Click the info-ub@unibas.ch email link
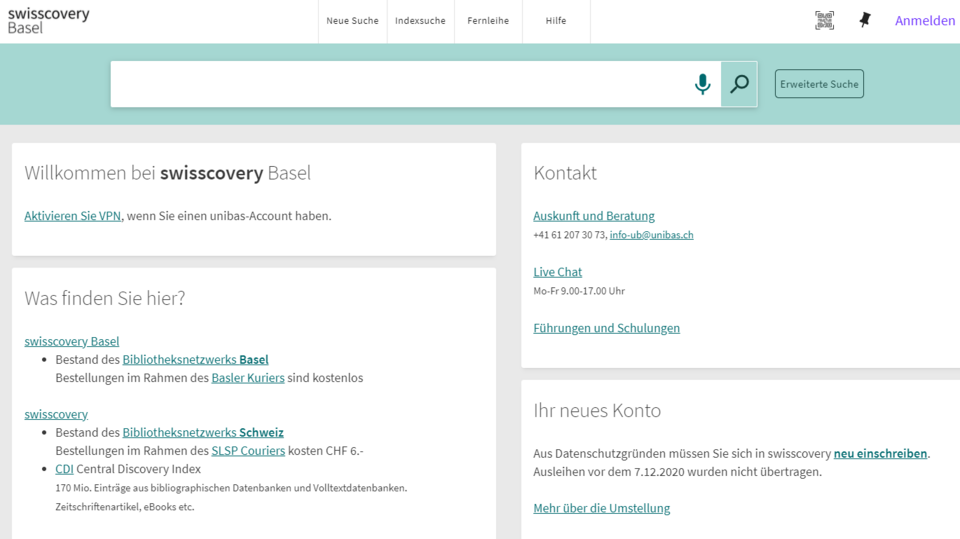Viewport: 960px width, 539px height. [x=651, y=235]
